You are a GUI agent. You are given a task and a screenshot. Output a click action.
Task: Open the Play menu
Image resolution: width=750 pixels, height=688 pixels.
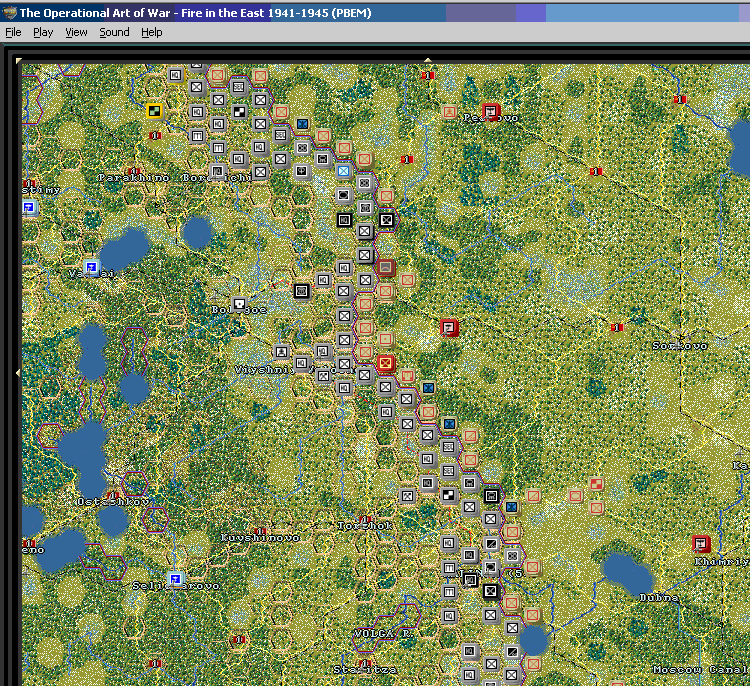pos(43,32)
